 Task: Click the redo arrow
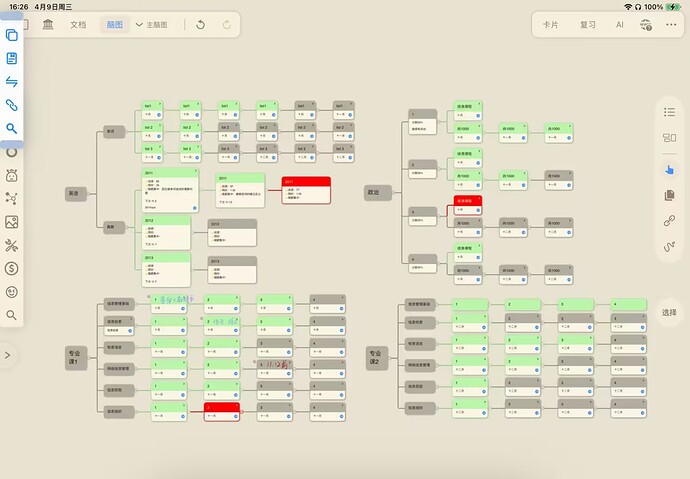click(x=227, y=25)
